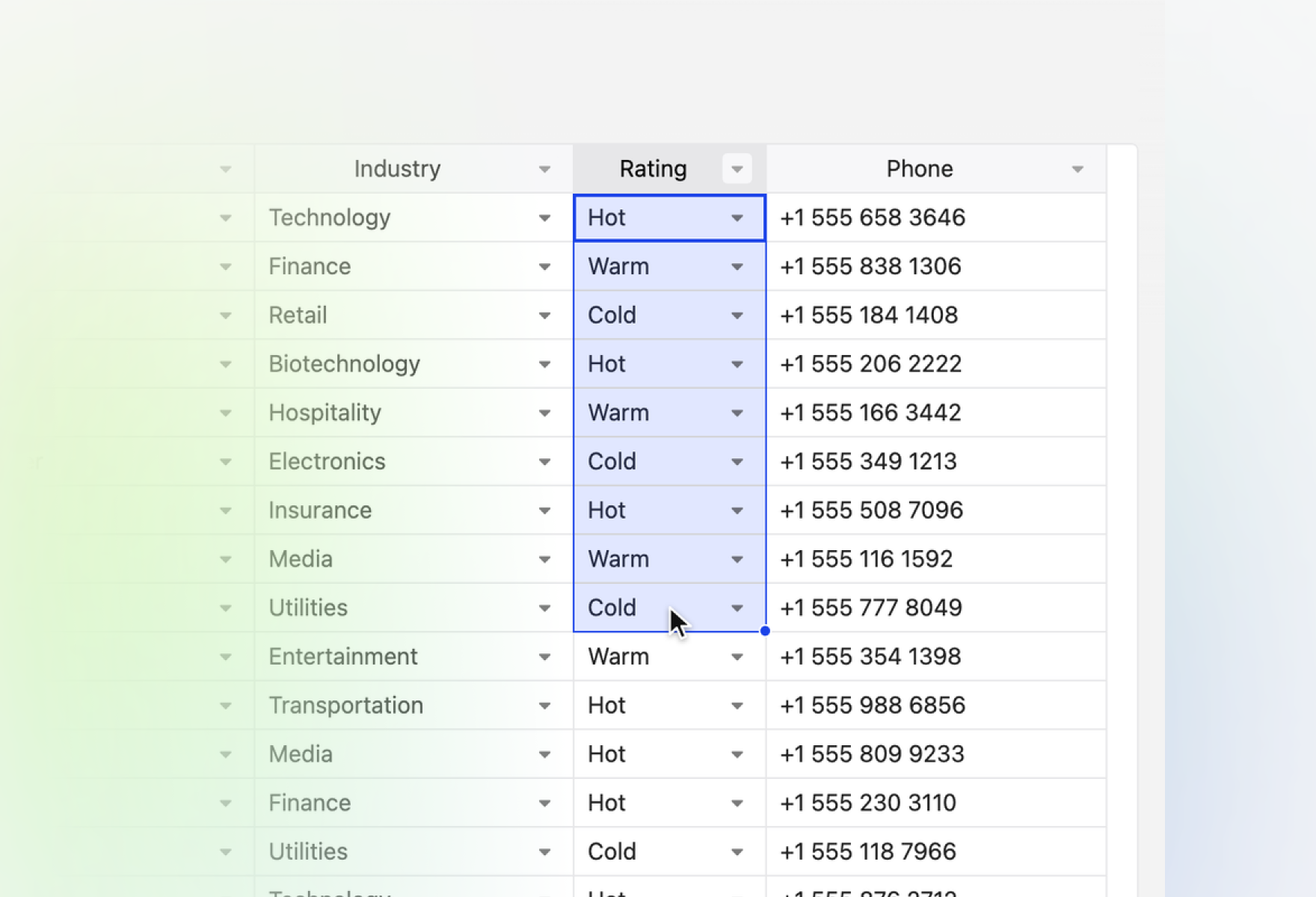This screenshot has width=1316, height=897.
Task: Click the blue selection fill handle
Action: (765, 631)
